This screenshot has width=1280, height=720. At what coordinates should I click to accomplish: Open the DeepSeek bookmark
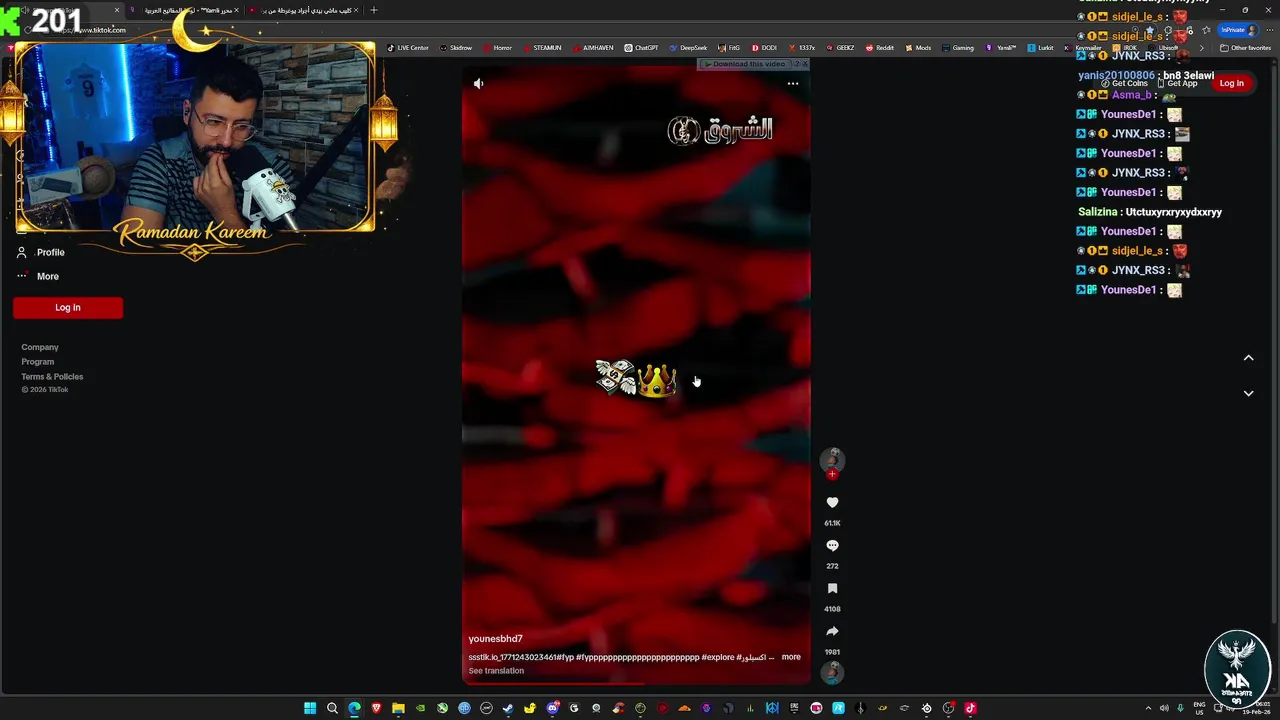pyautogui.click(x=688, y=48)
